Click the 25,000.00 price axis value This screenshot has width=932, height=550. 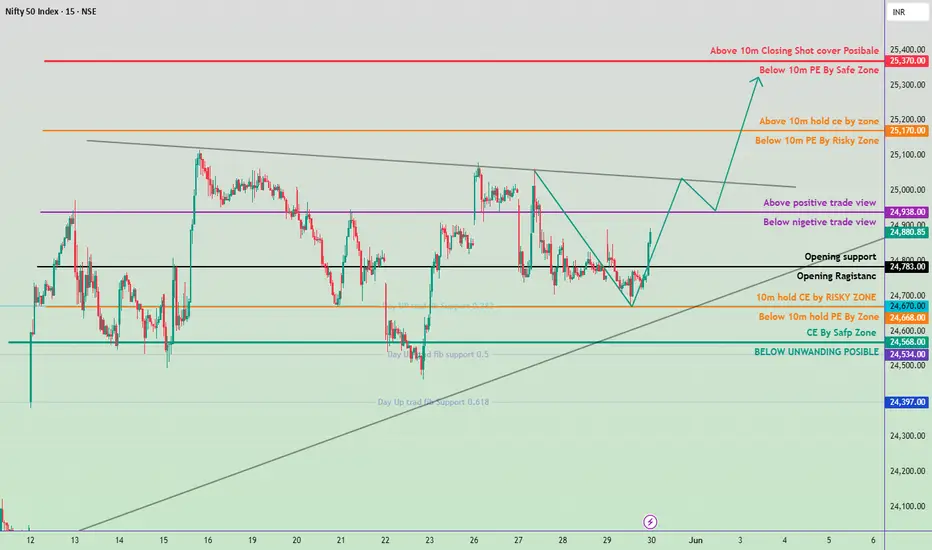(x=907, y=190)
